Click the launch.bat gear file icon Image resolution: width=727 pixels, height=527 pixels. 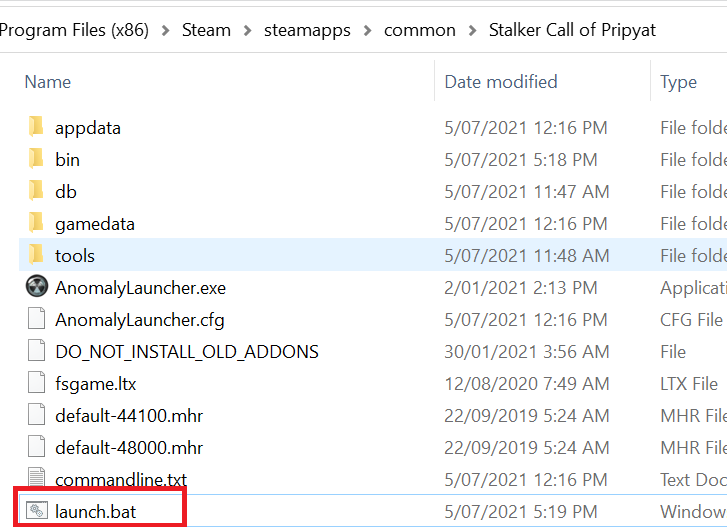[37, 512]
